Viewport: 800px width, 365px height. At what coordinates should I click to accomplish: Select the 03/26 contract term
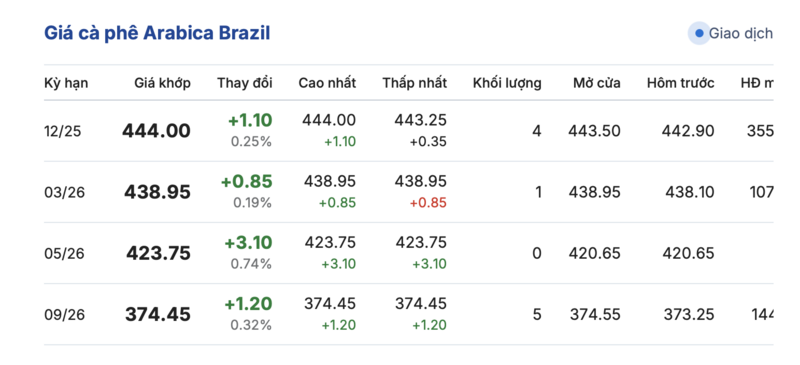64,192
